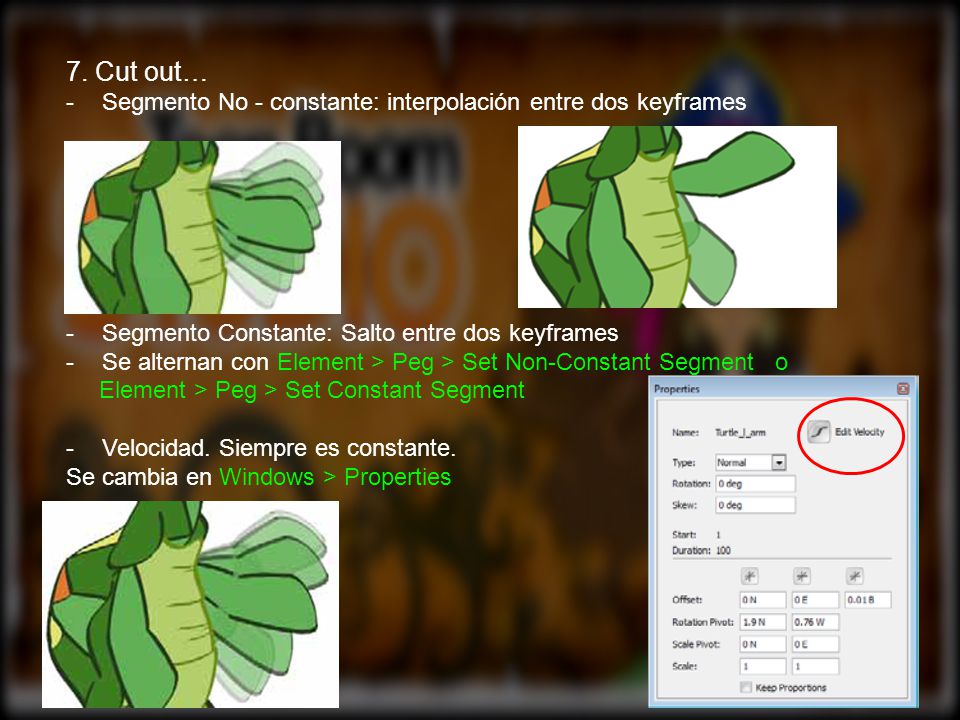960x720 pixels.
Task: Click the Edit Velocity curve icon
Action: click(818, 432)
